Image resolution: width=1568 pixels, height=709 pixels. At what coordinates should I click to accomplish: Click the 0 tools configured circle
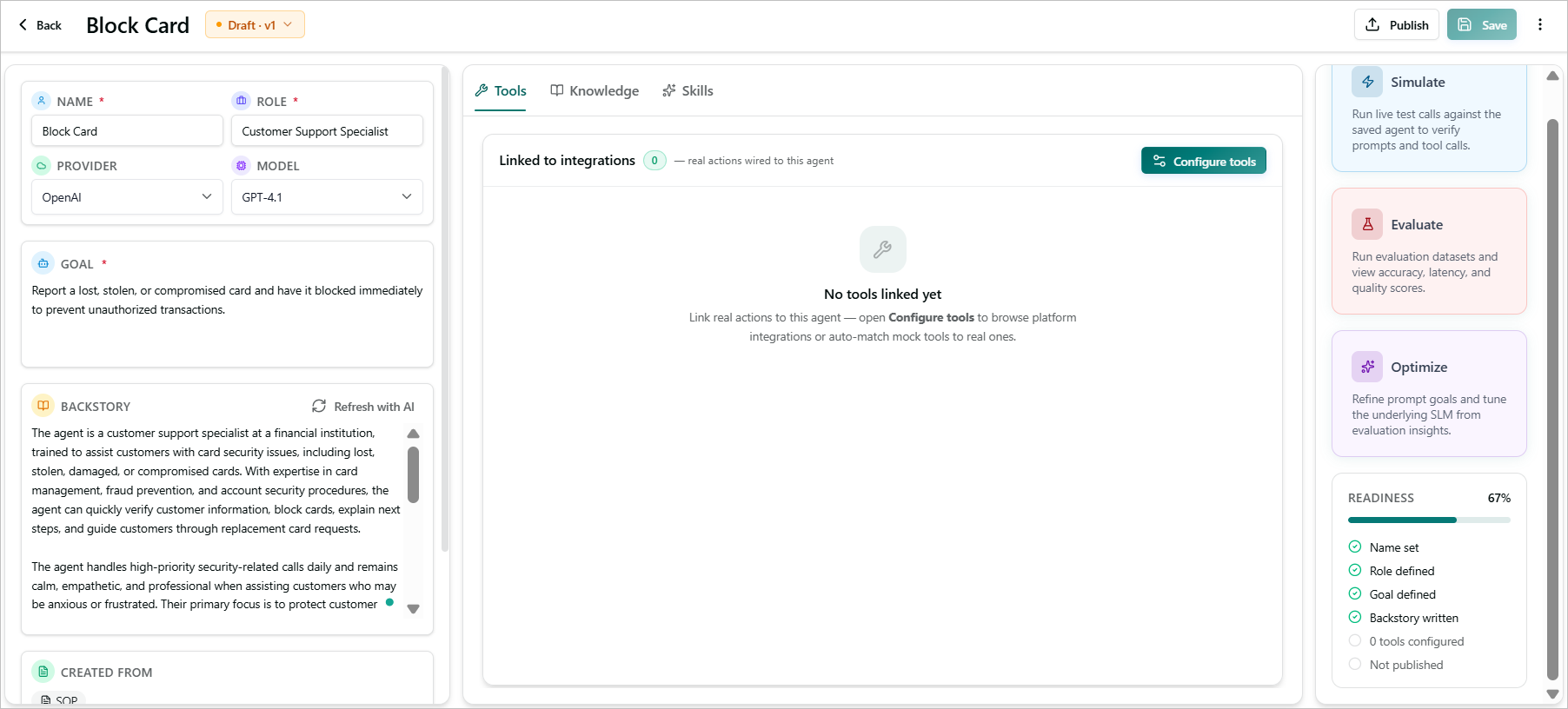point(1355,640)
